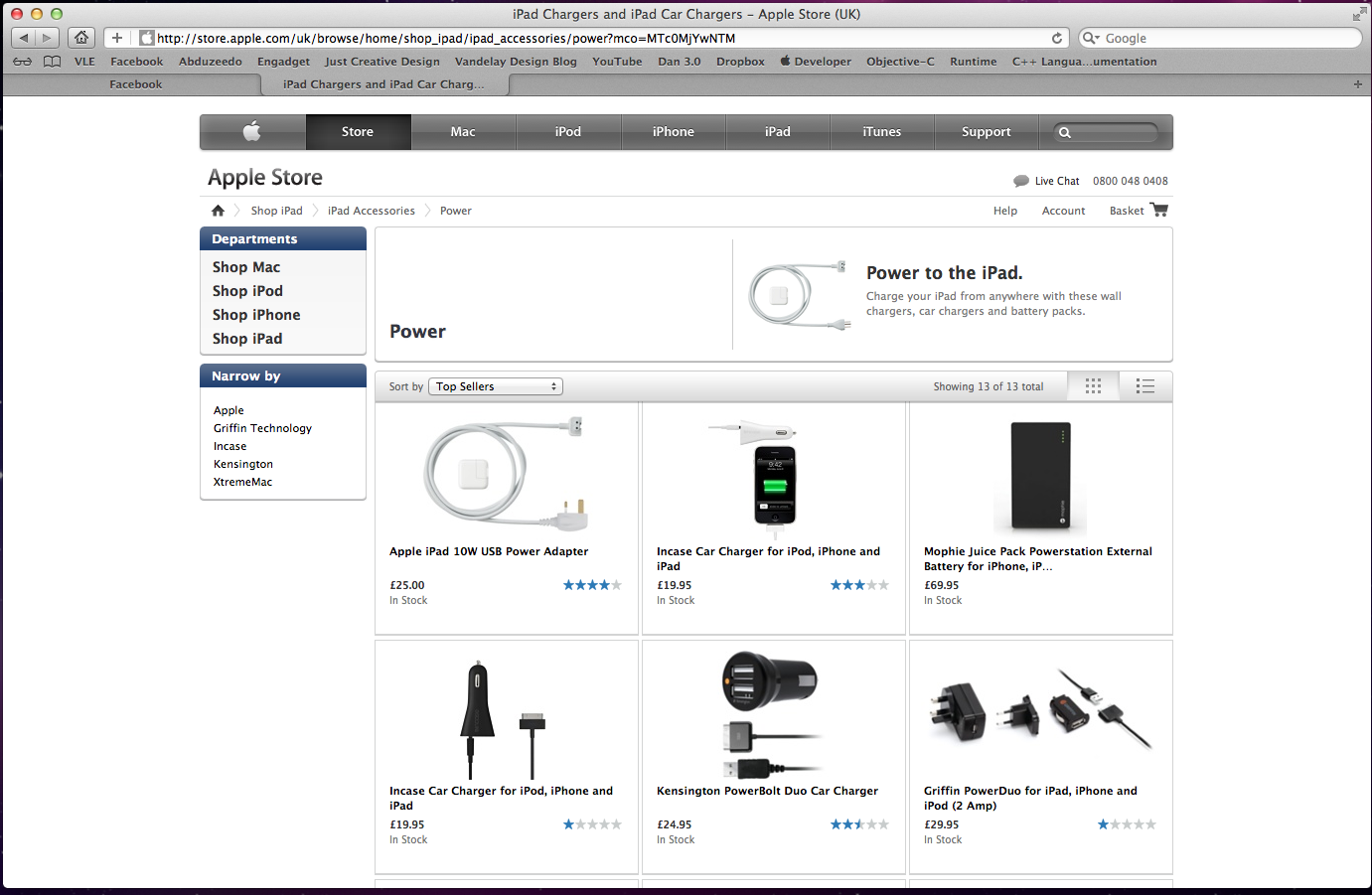
Task: Open the YouTube bookmark
Action: (x=617, y=62)
